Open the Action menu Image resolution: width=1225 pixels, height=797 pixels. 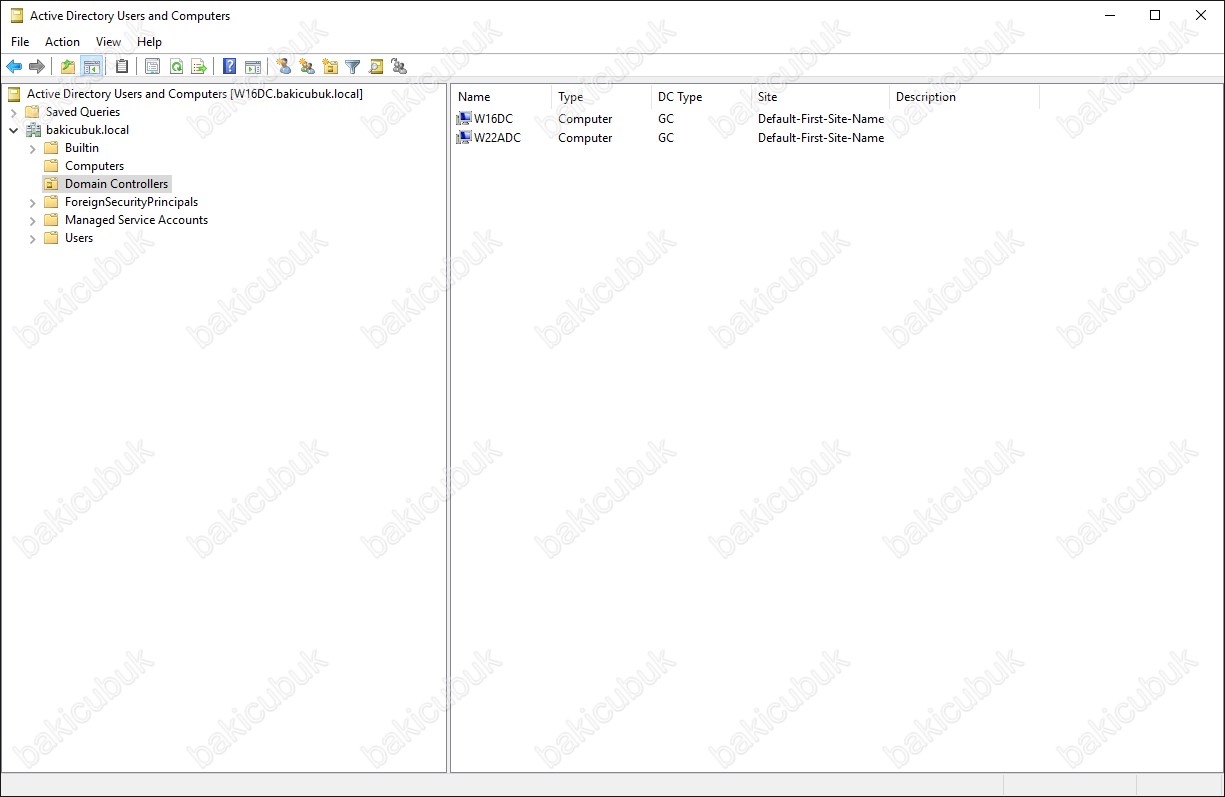(62, 42)
